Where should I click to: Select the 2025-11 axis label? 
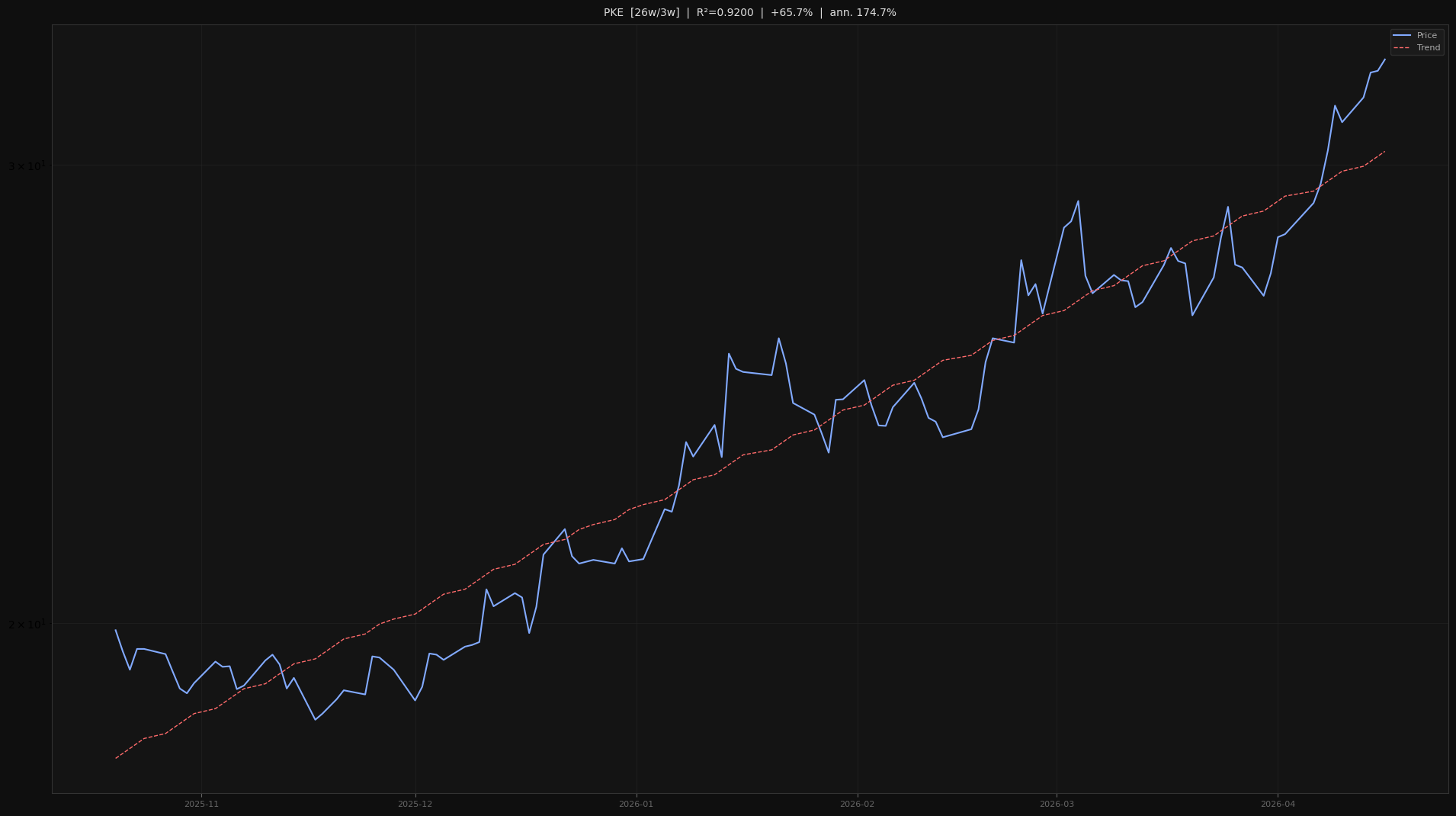200,803
